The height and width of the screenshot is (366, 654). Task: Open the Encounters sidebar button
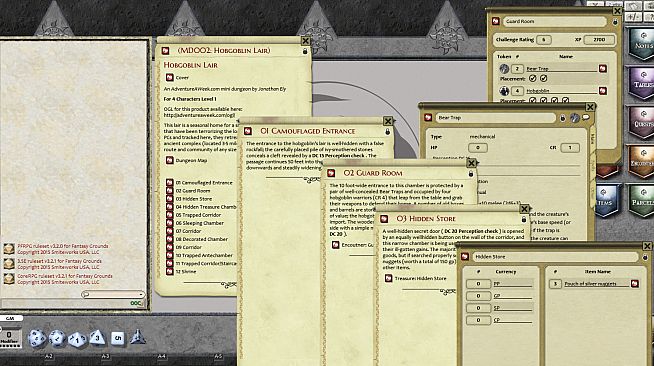(642, 161)
